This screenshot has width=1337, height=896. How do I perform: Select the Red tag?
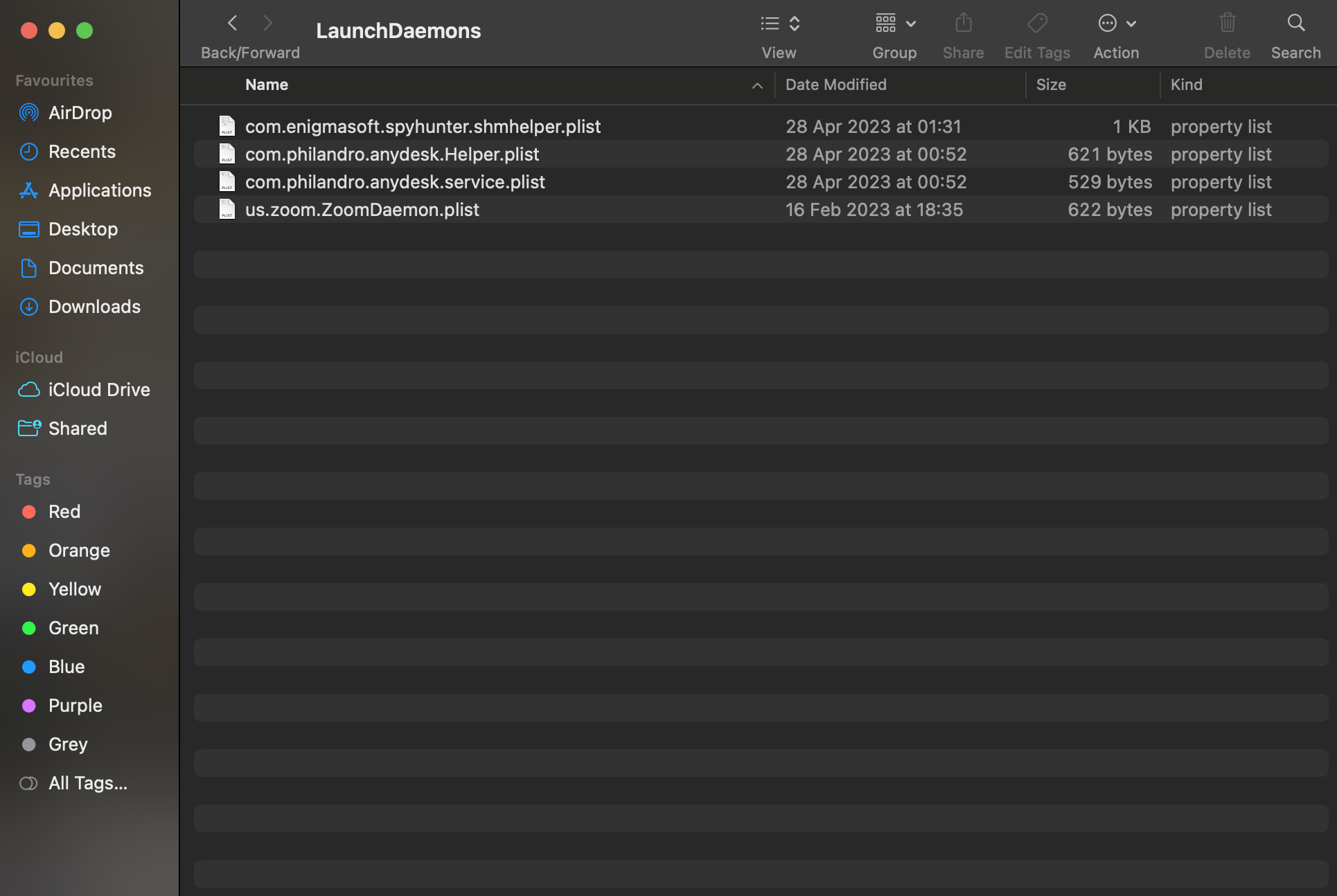(x=64, y=512)
